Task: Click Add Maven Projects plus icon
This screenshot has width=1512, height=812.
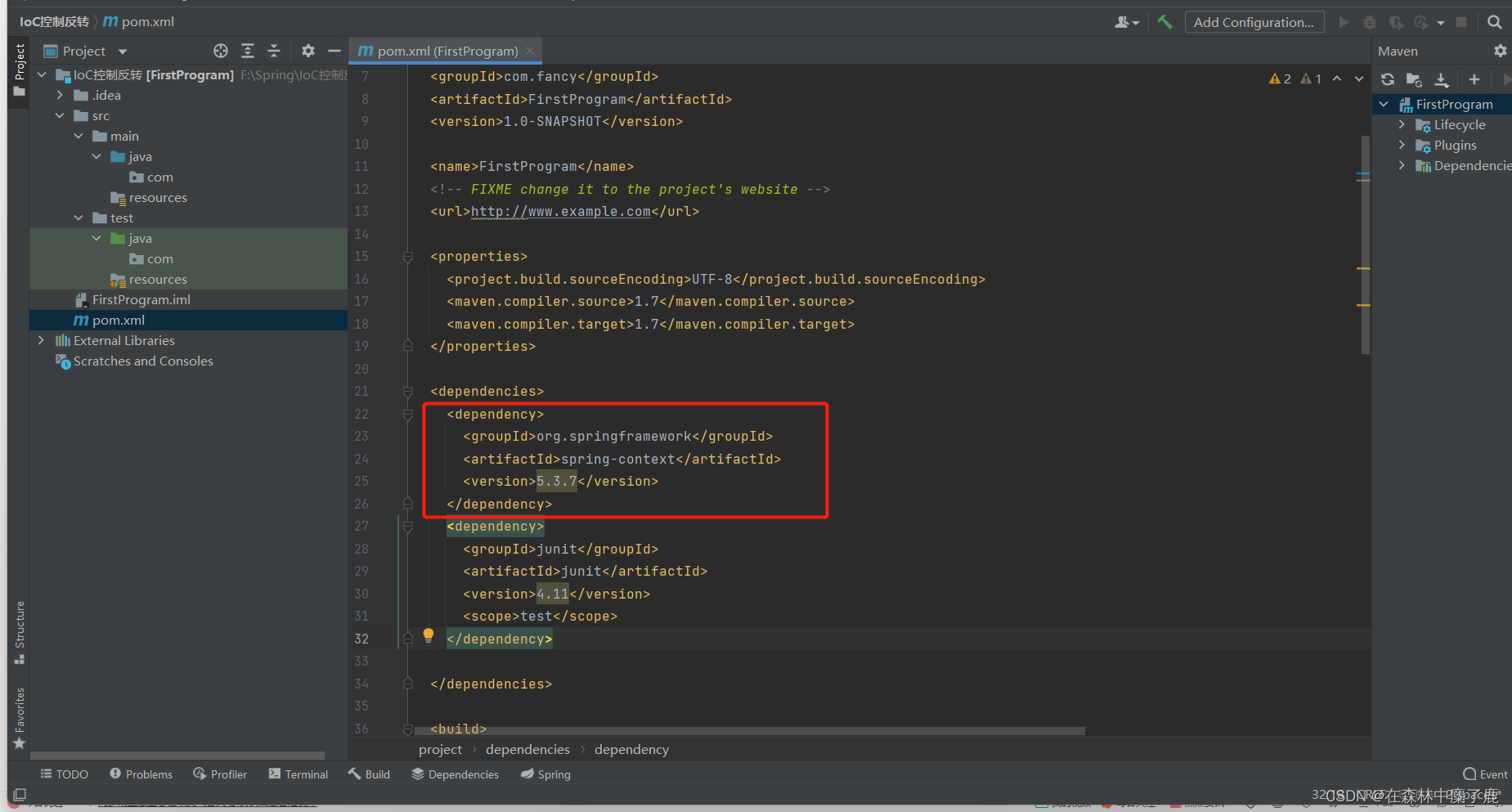Action: pyautogui.click(x=1474, y=79)
